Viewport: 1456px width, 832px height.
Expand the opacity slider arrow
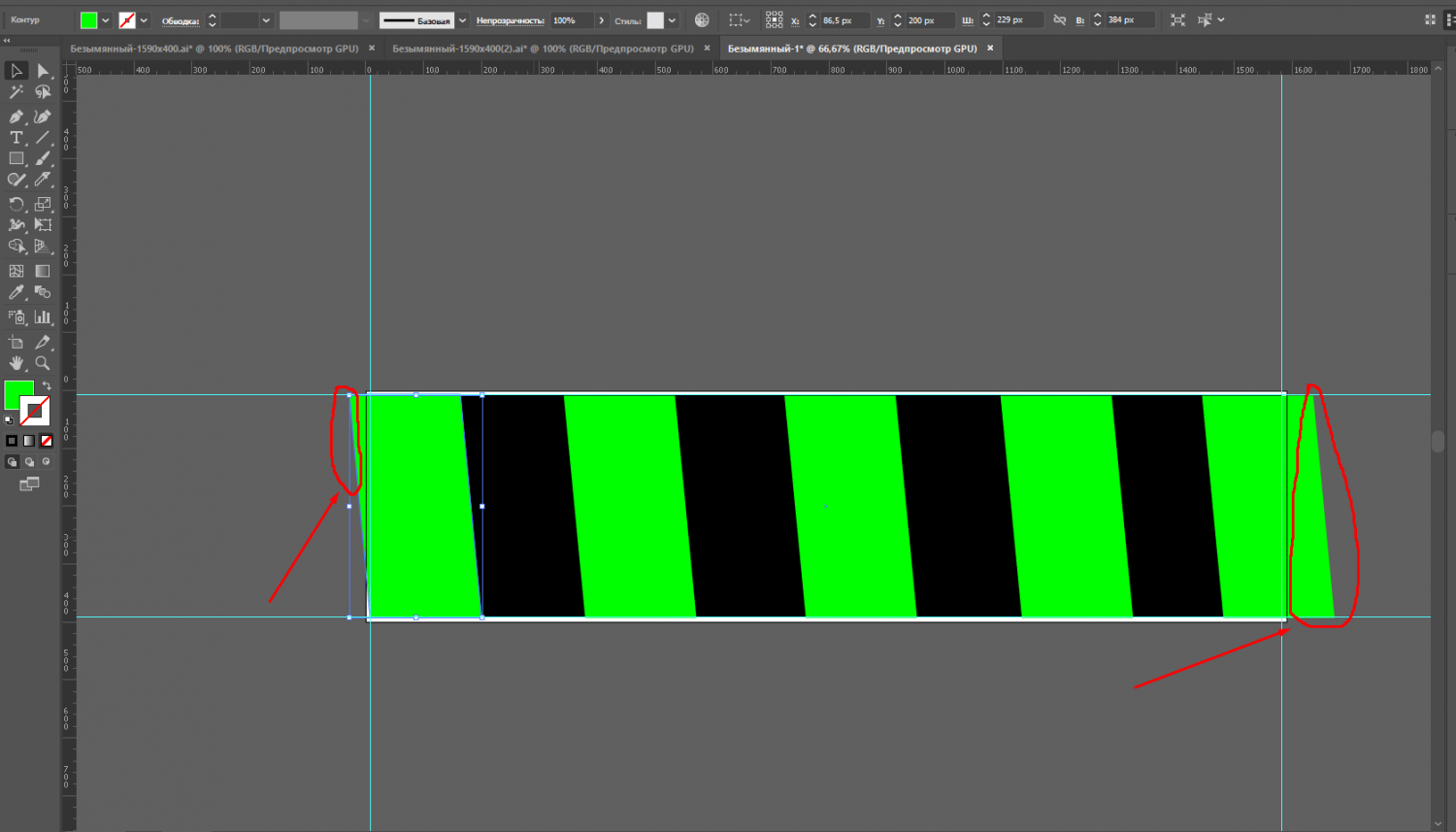[602, 20]
